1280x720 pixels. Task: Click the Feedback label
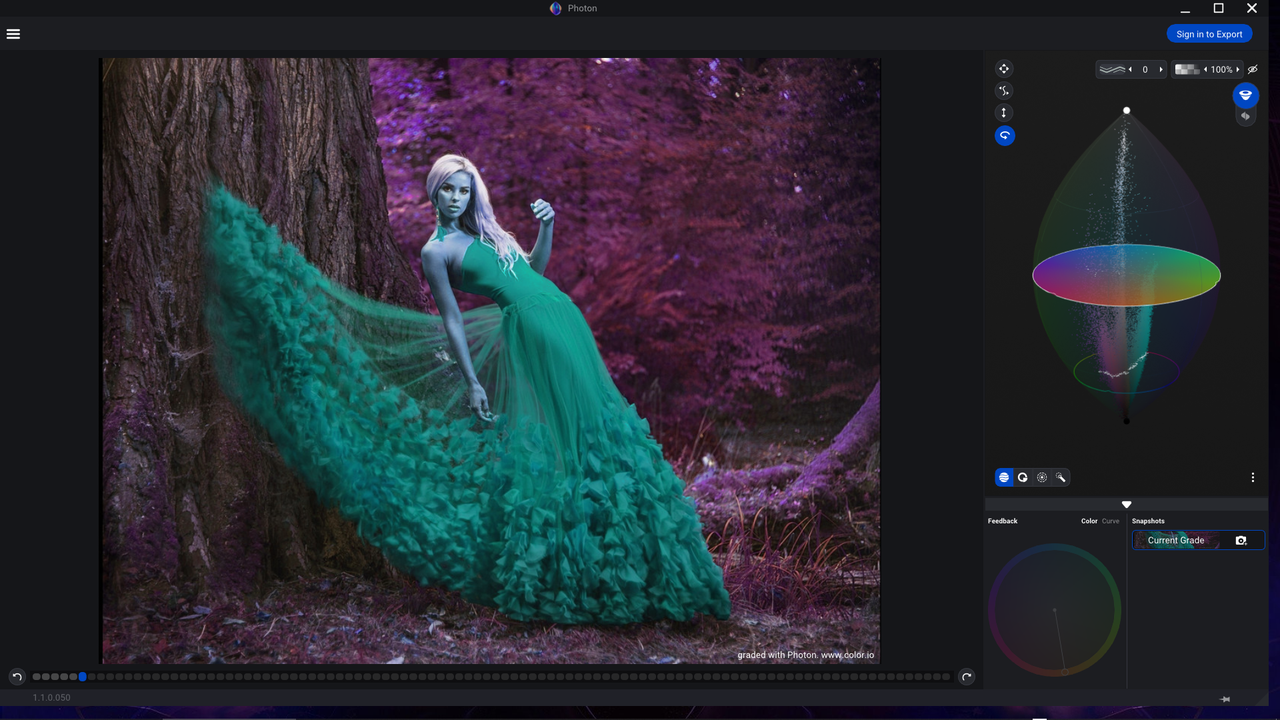pos(1003,521)
